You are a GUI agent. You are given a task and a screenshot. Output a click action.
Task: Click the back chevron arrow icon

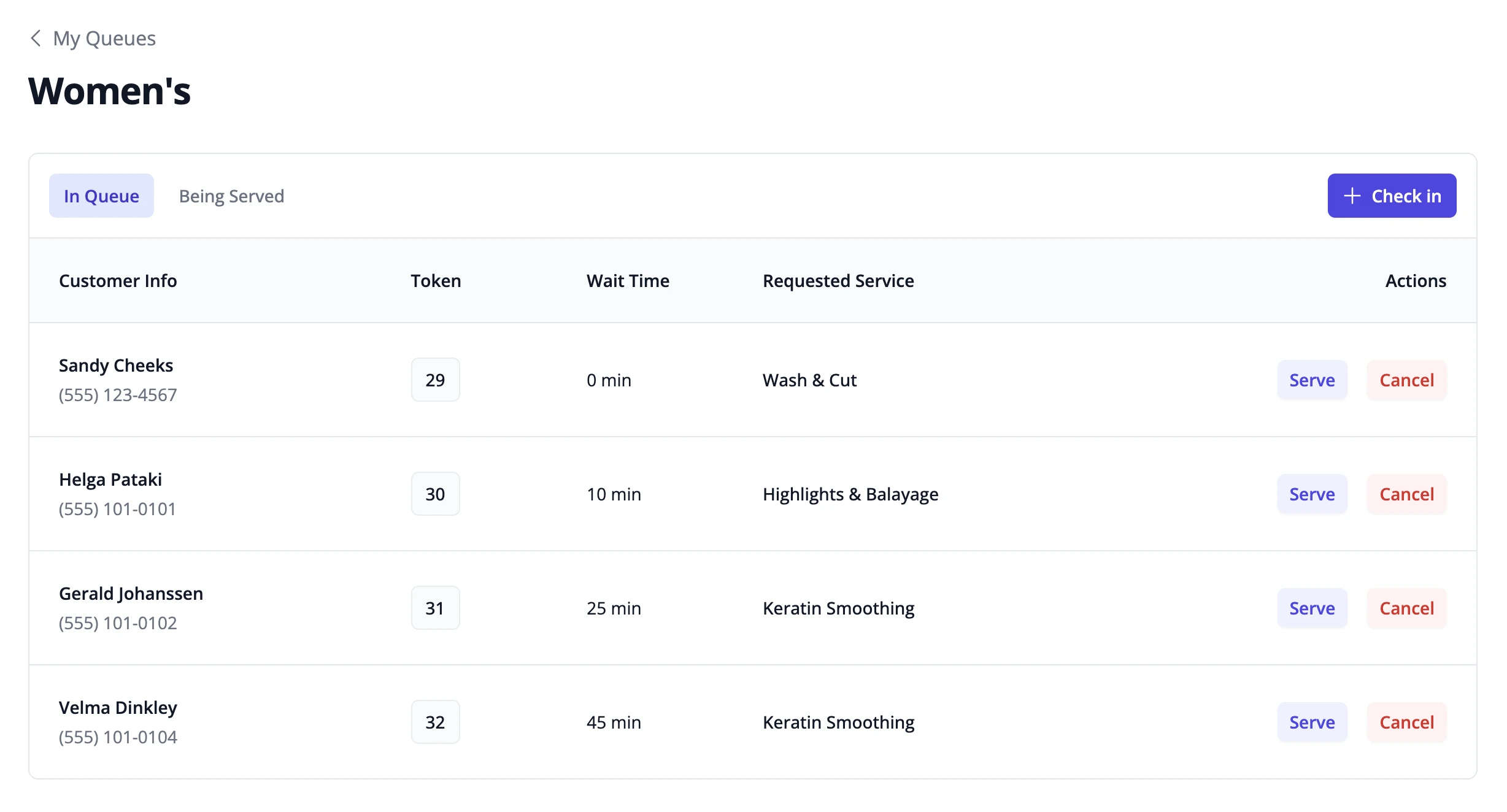(x=36, y=39)
